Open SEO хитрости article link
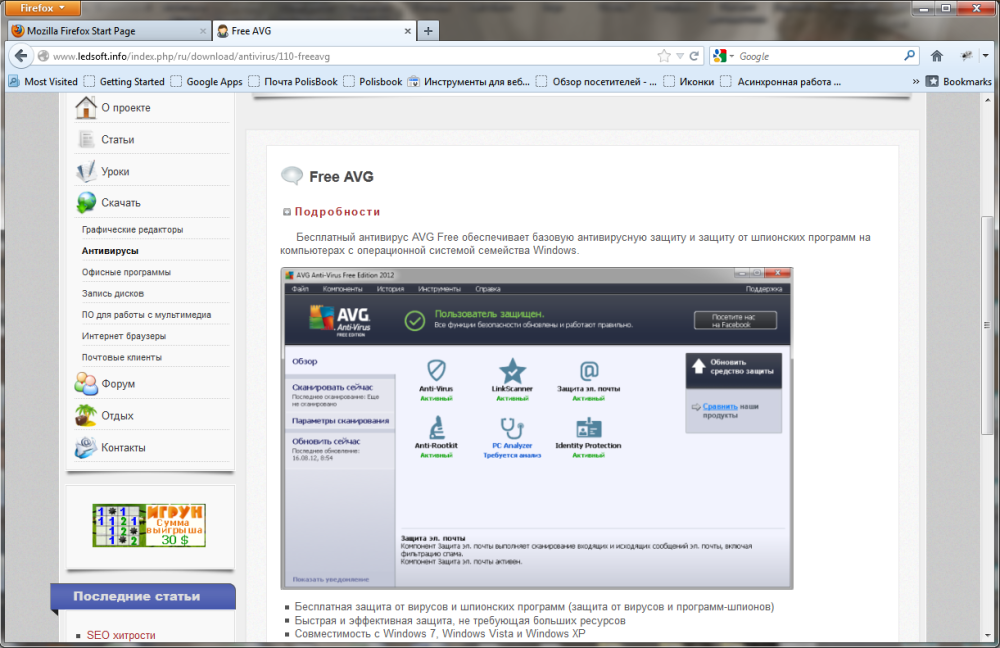The image size is (1000, 648). pos(121,635)
